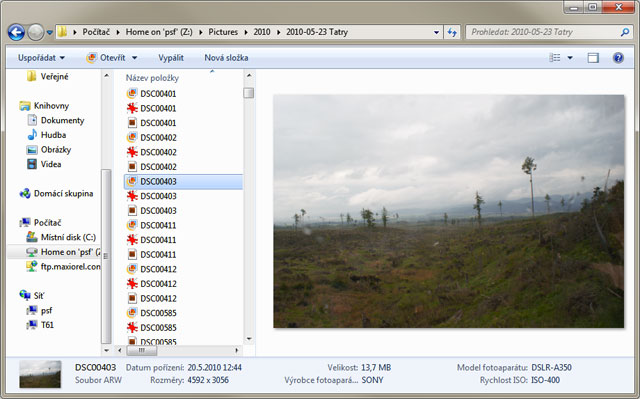Open the Hudba library
Viewport: 640px width, 399px height.
click(47, 135)
